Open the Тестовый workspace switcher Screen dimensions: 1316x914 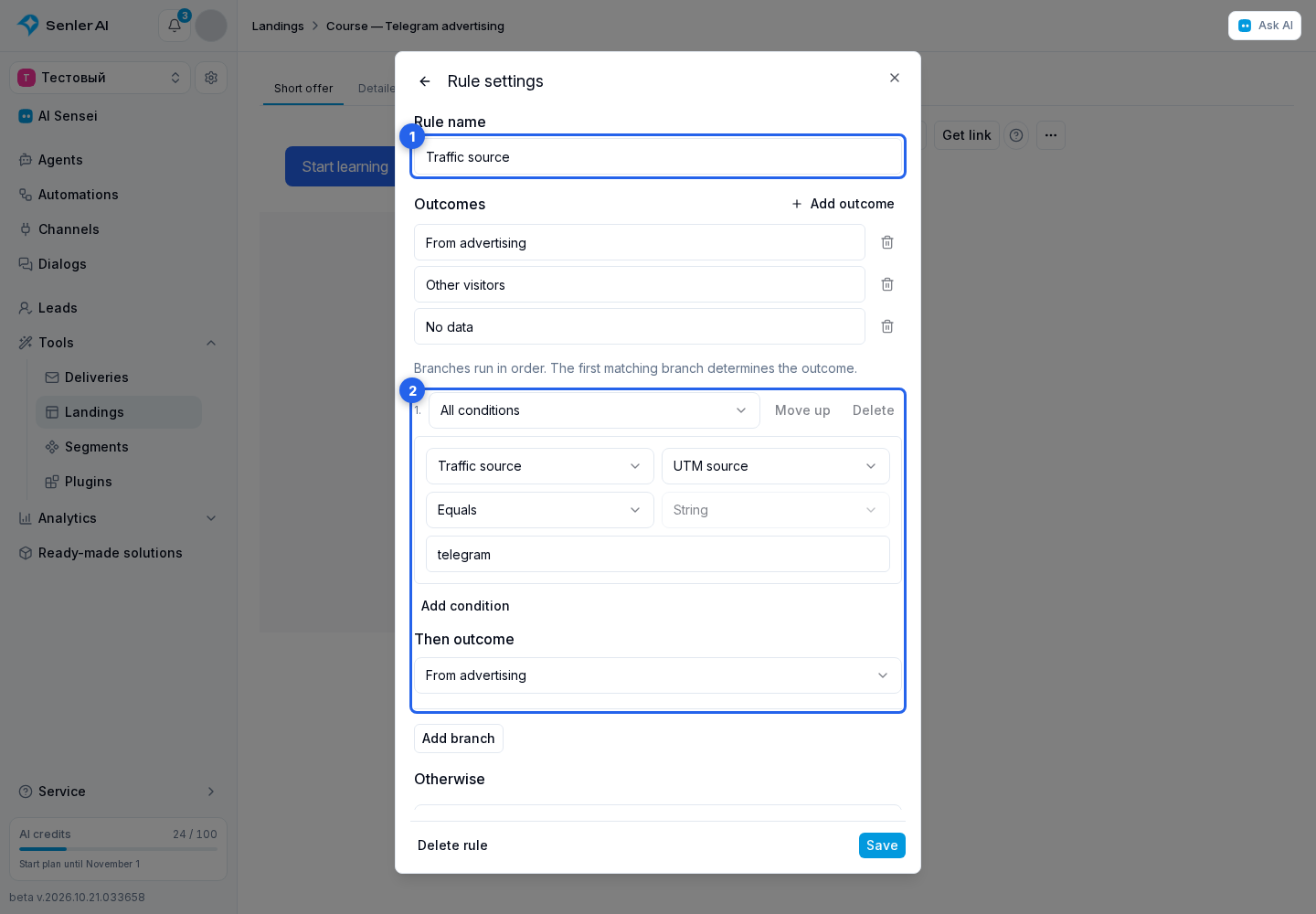101,78
